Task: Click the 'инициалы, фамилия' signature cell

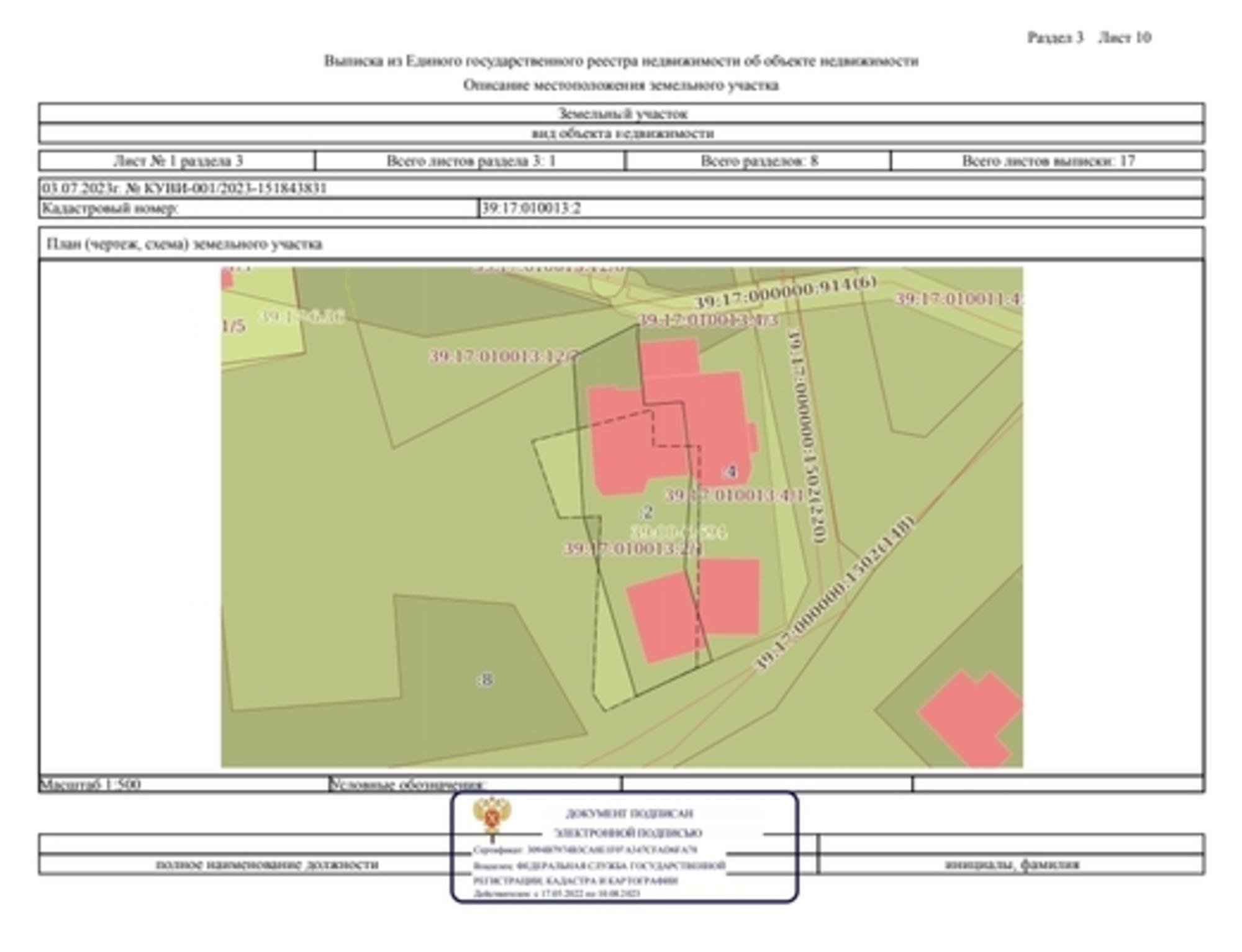Action: click(x=1012, y=864)
